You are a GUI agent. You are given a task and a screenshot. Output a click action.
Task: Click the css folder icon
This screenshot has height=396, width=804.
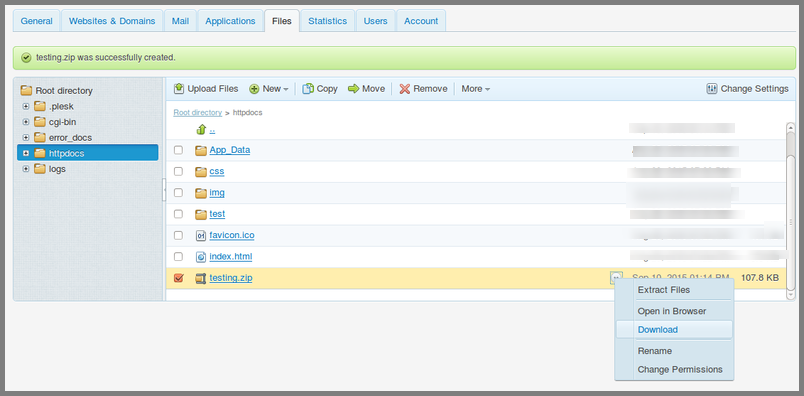[x=200, y=172]
